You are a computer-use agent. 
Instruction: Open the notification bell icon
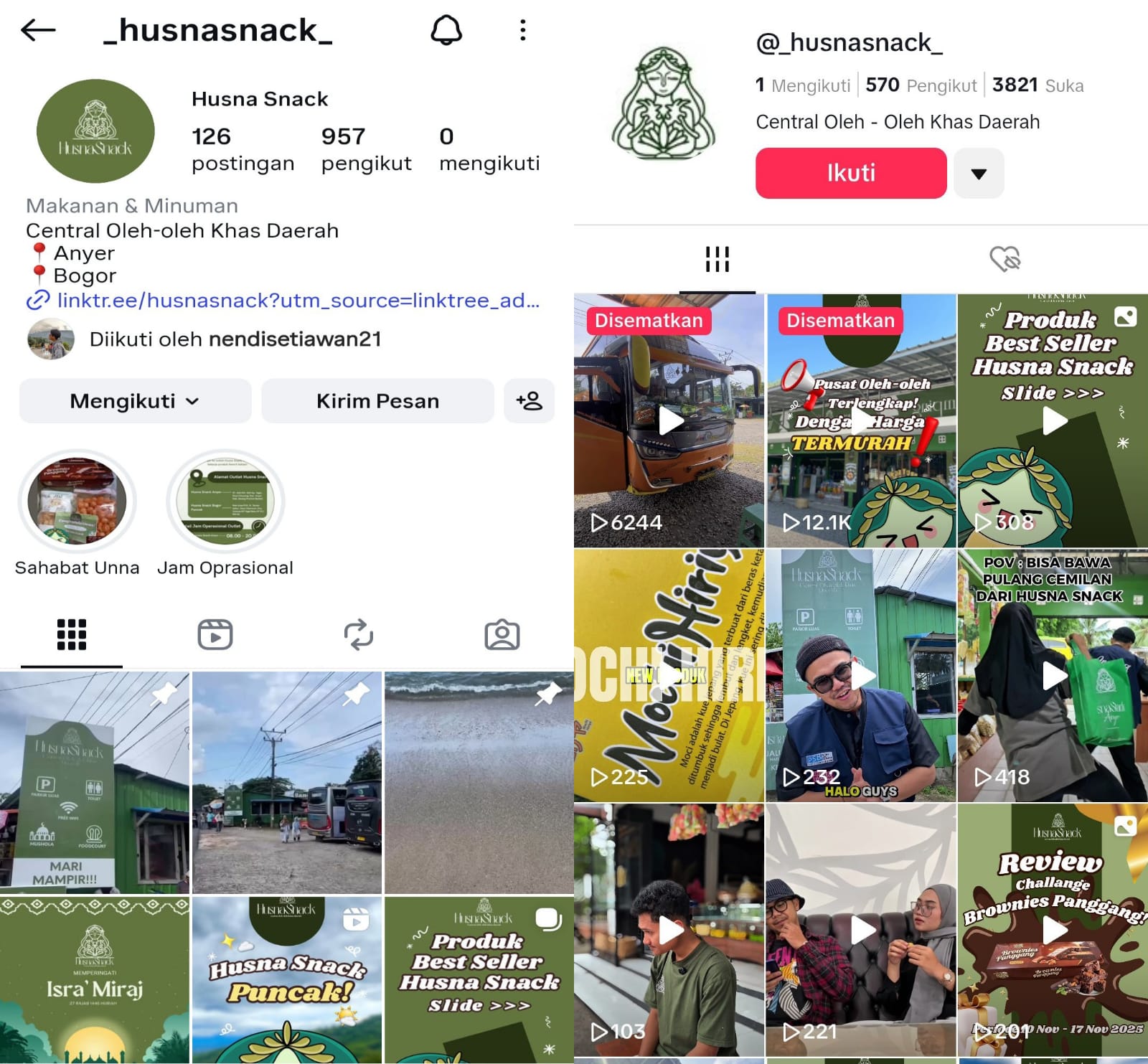(446, 30)
